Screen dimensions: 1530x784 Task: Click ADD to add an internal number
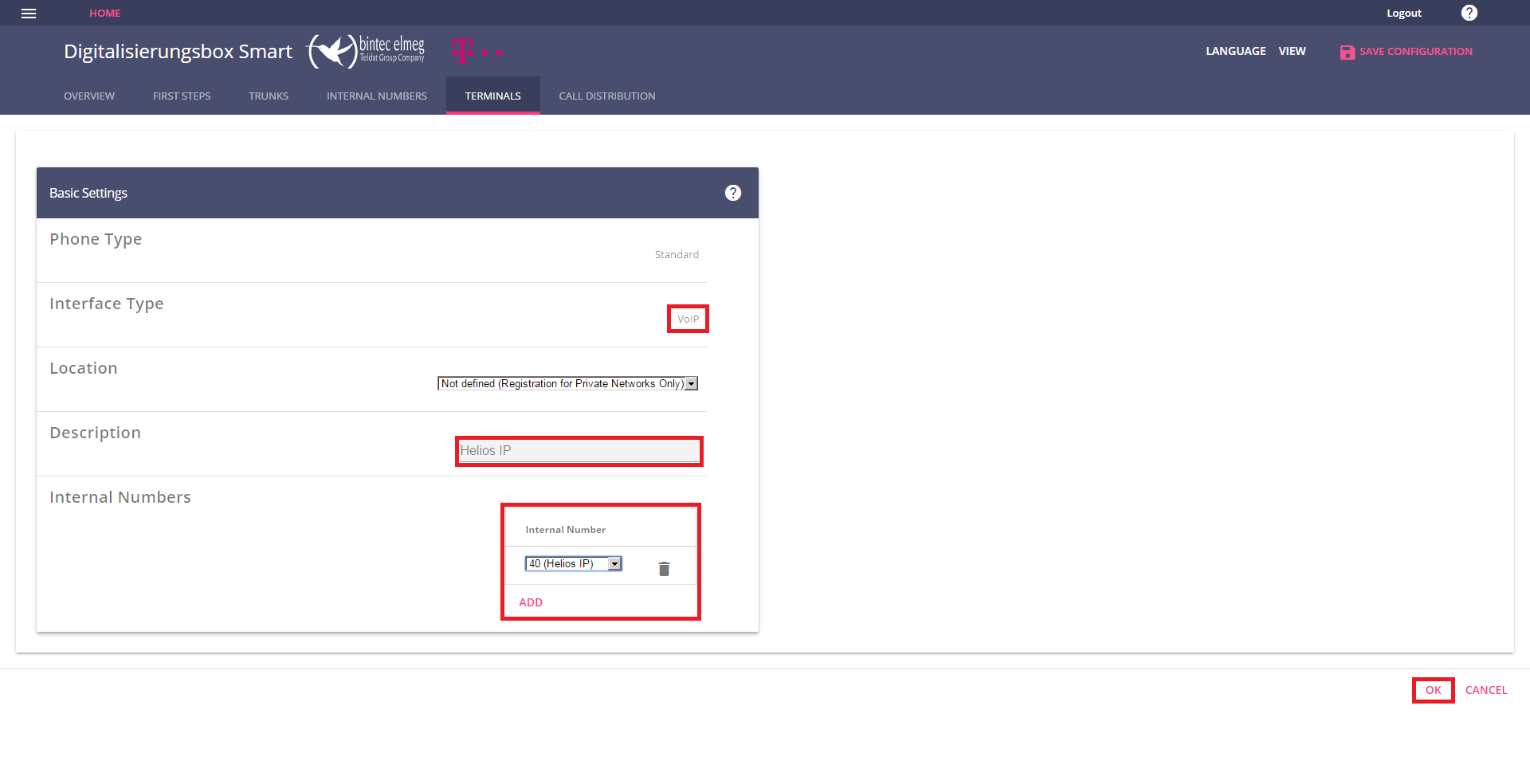531,602
